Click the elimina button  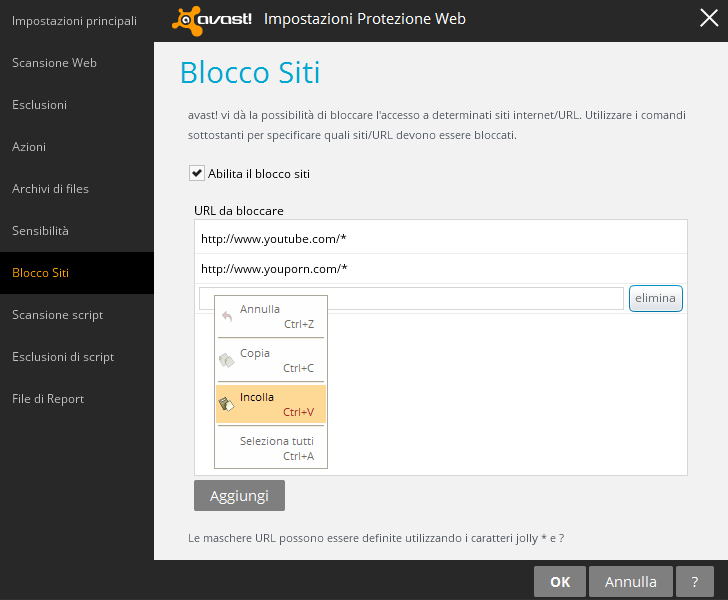pos(655,298)
